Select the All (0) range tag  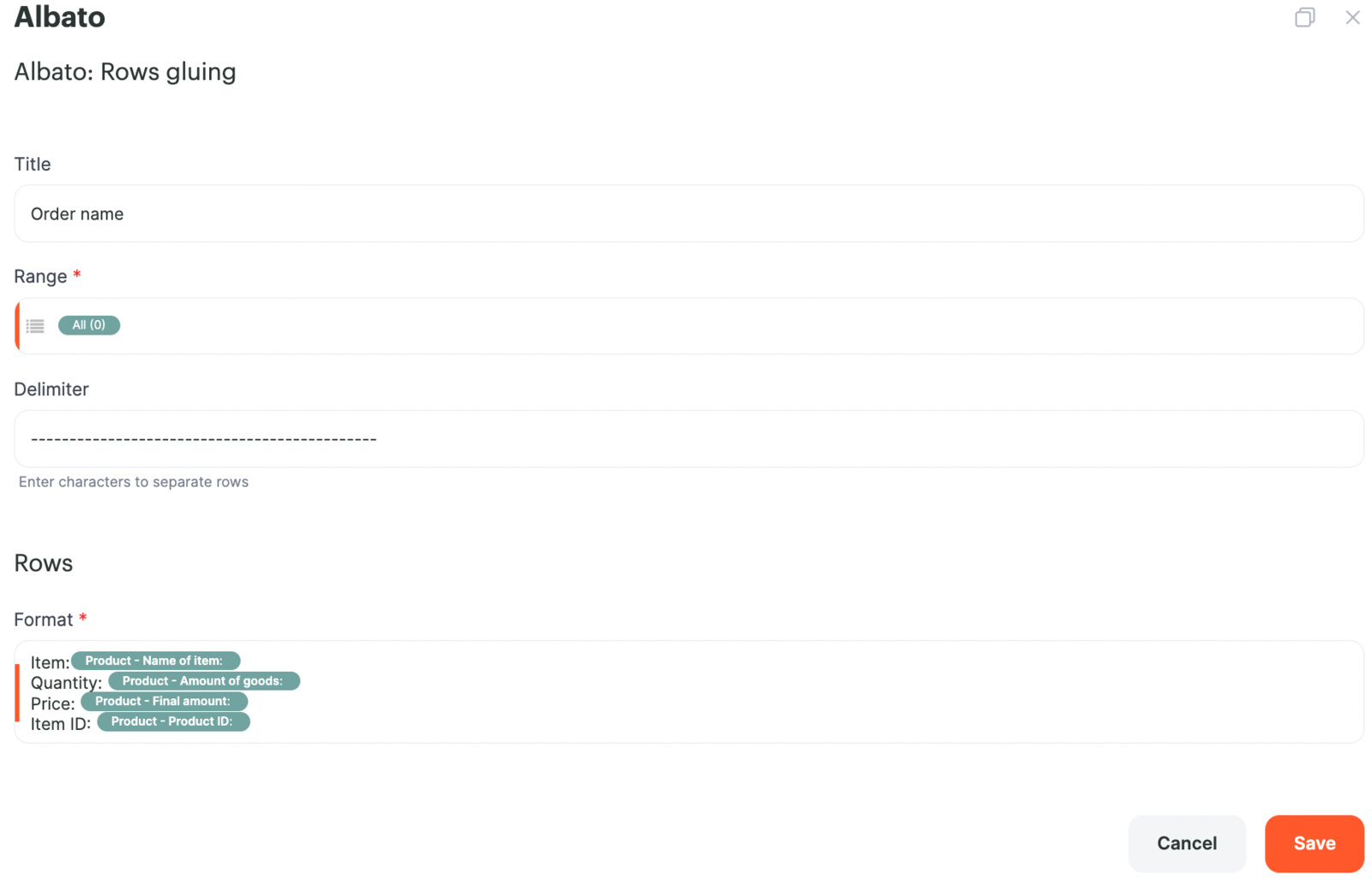89,325
